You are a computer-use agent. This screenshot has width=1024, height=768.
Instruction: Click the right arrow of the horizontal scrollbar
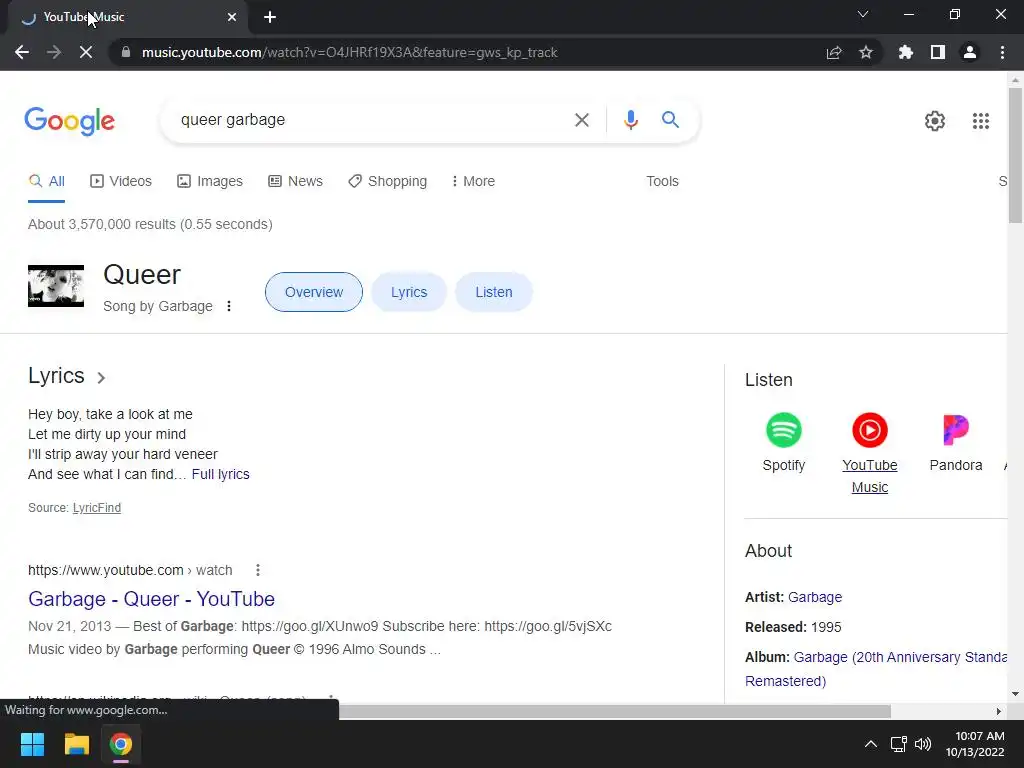coord(999,711)
